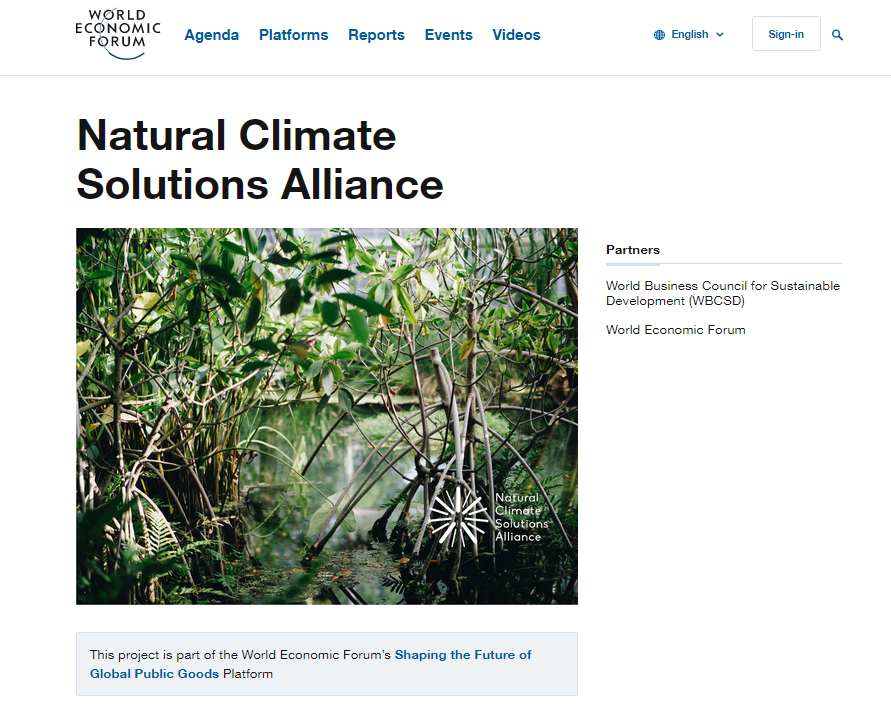The height and width of the screenshot is (719, 891).
Task: Expand the English language chevron
Action: [x=719, y=35]
